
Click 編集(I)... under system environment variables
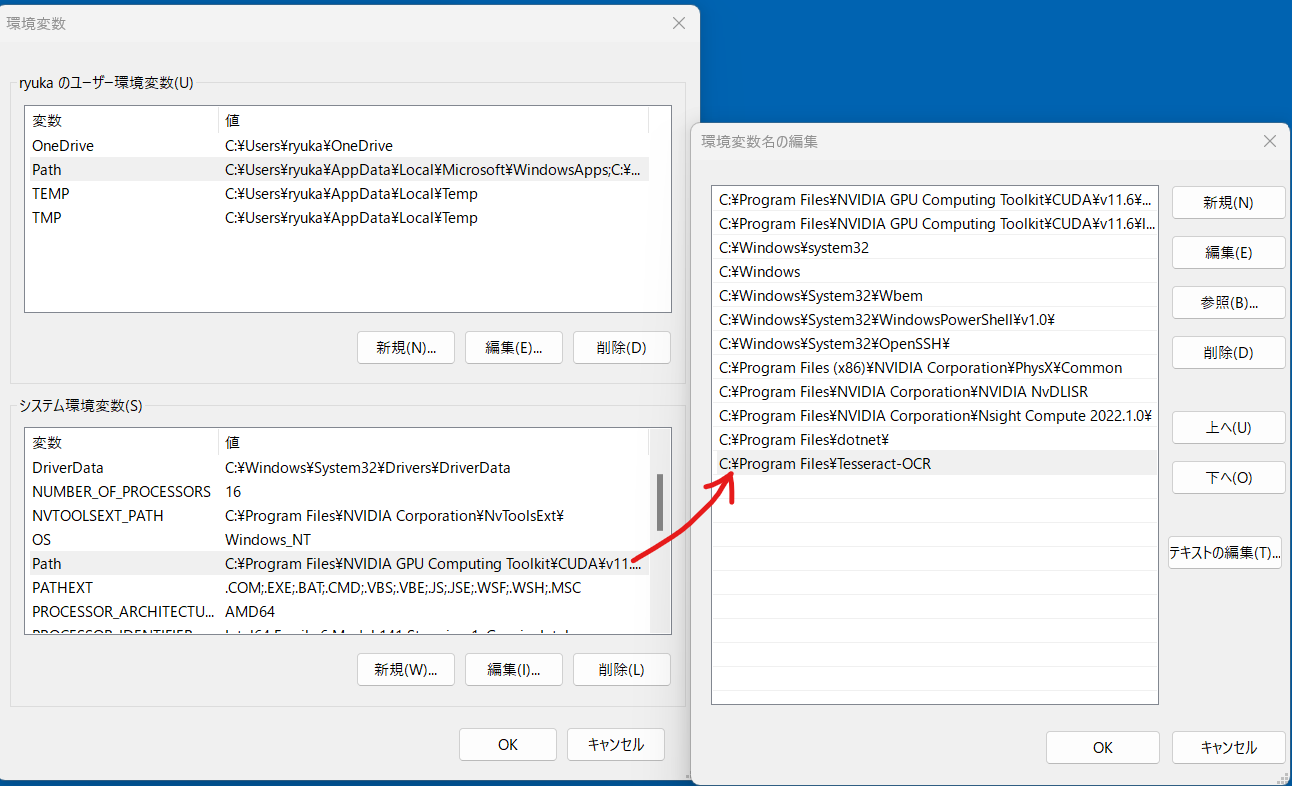pyautogui.click(x=513, y=669)
